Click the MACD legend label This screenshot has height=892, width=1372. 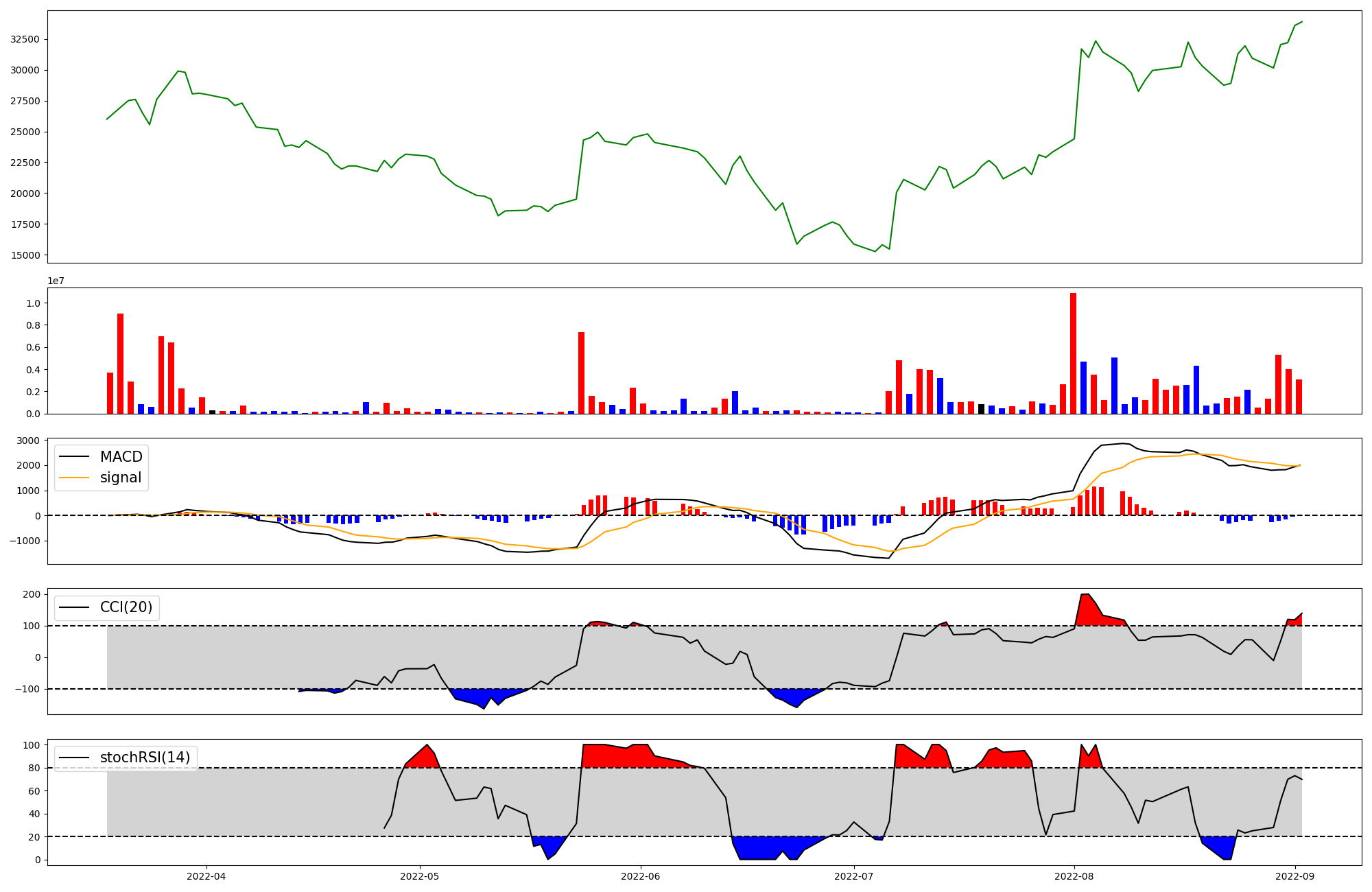click(x=121, y=457)
